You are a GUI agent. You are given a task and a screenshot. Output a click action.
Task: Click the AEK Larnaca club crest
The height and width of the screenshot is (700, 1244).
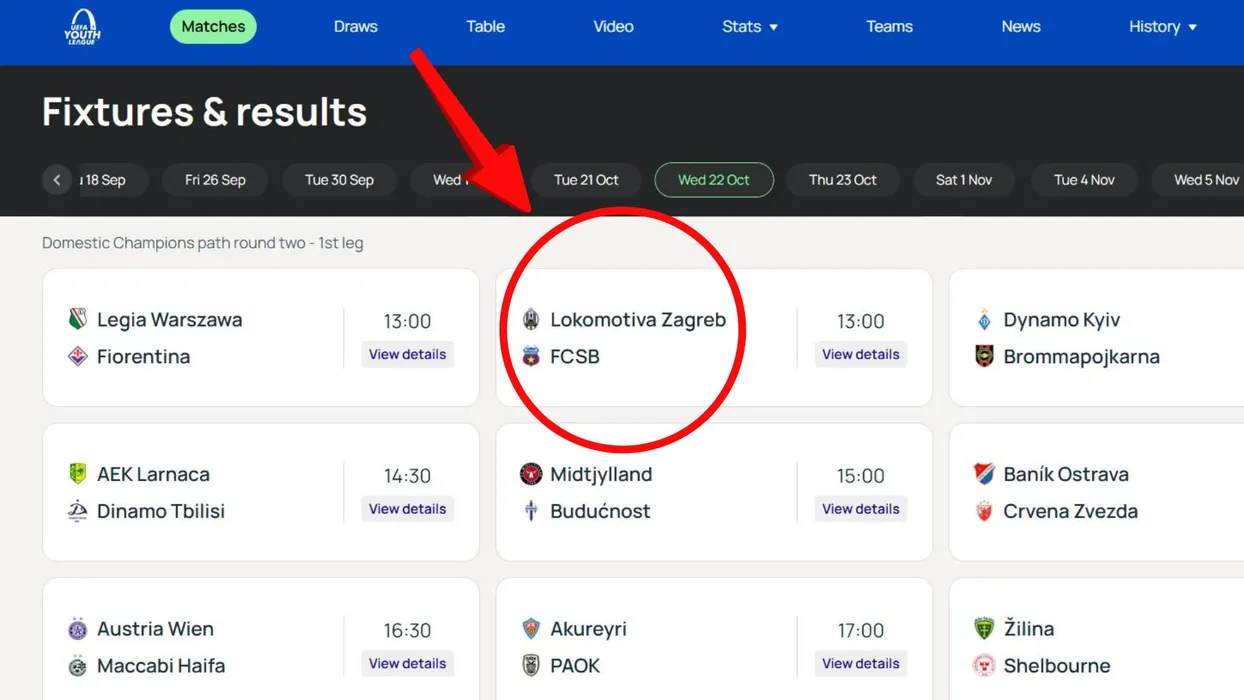pyautogui.click(x=77, y=474)
